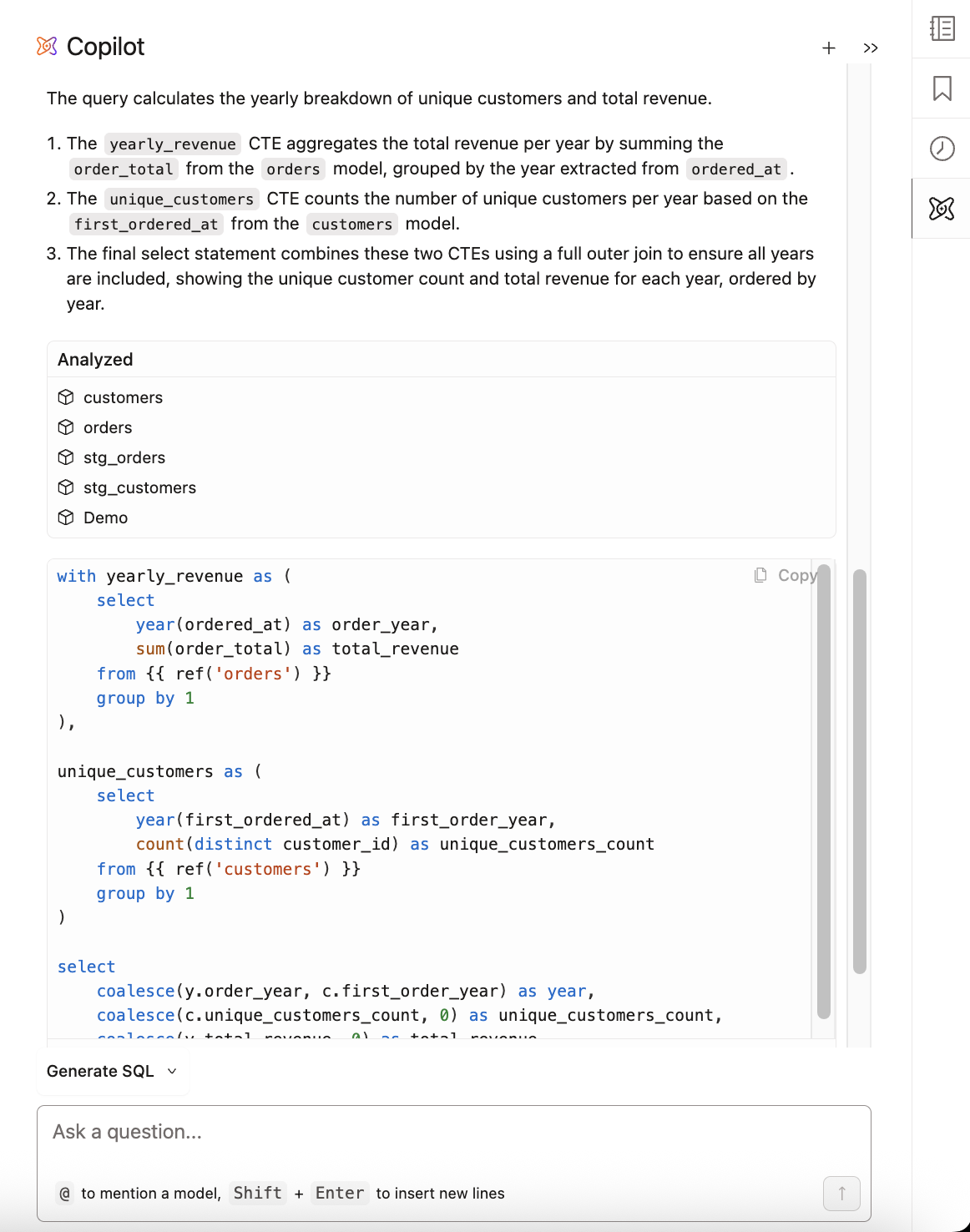Click the Copilot logo beside the title
The image size is (970, 1232).
47,47
